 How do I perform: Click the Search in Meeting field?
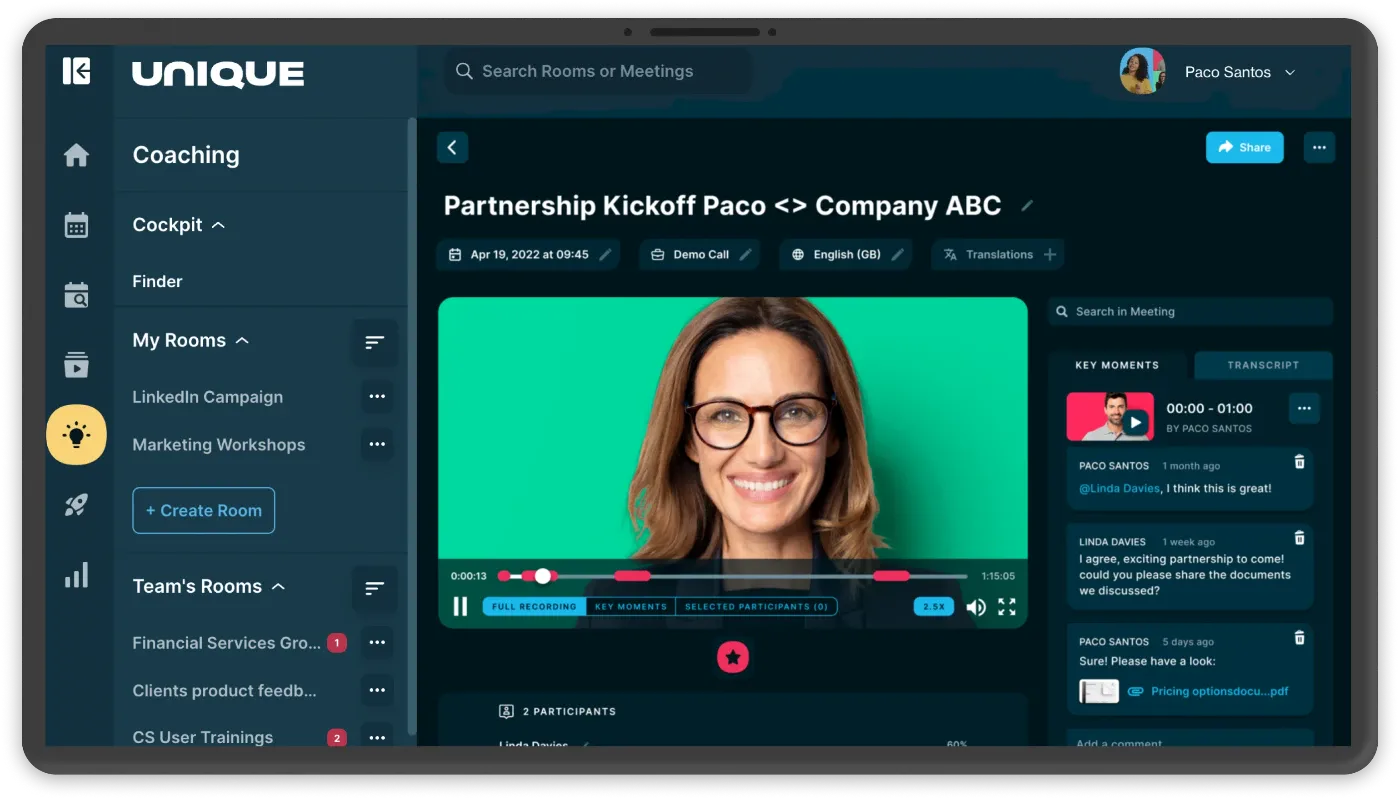[1190, 312]
